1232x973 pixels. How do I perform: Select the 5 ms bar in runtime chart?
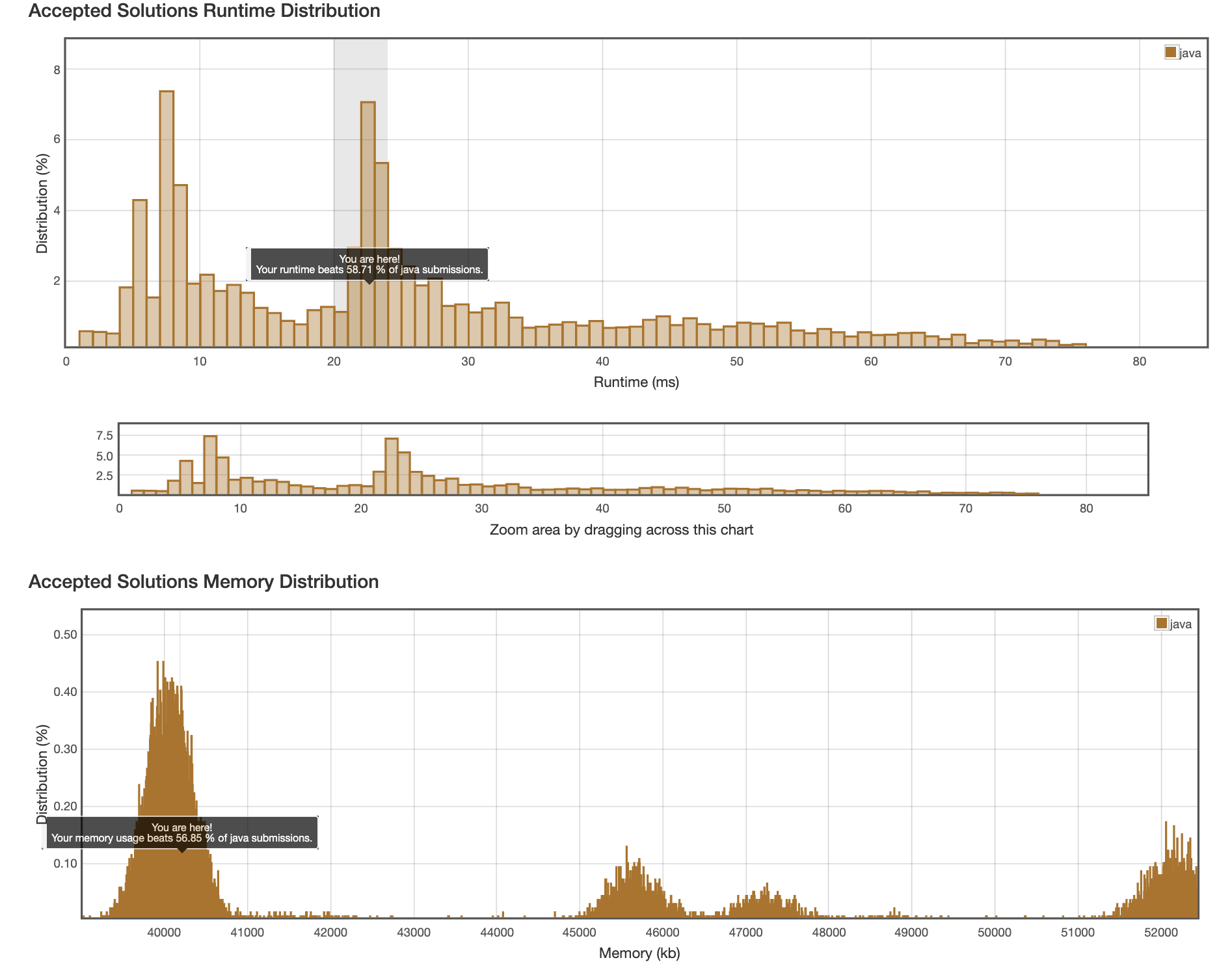pos(140,273)
